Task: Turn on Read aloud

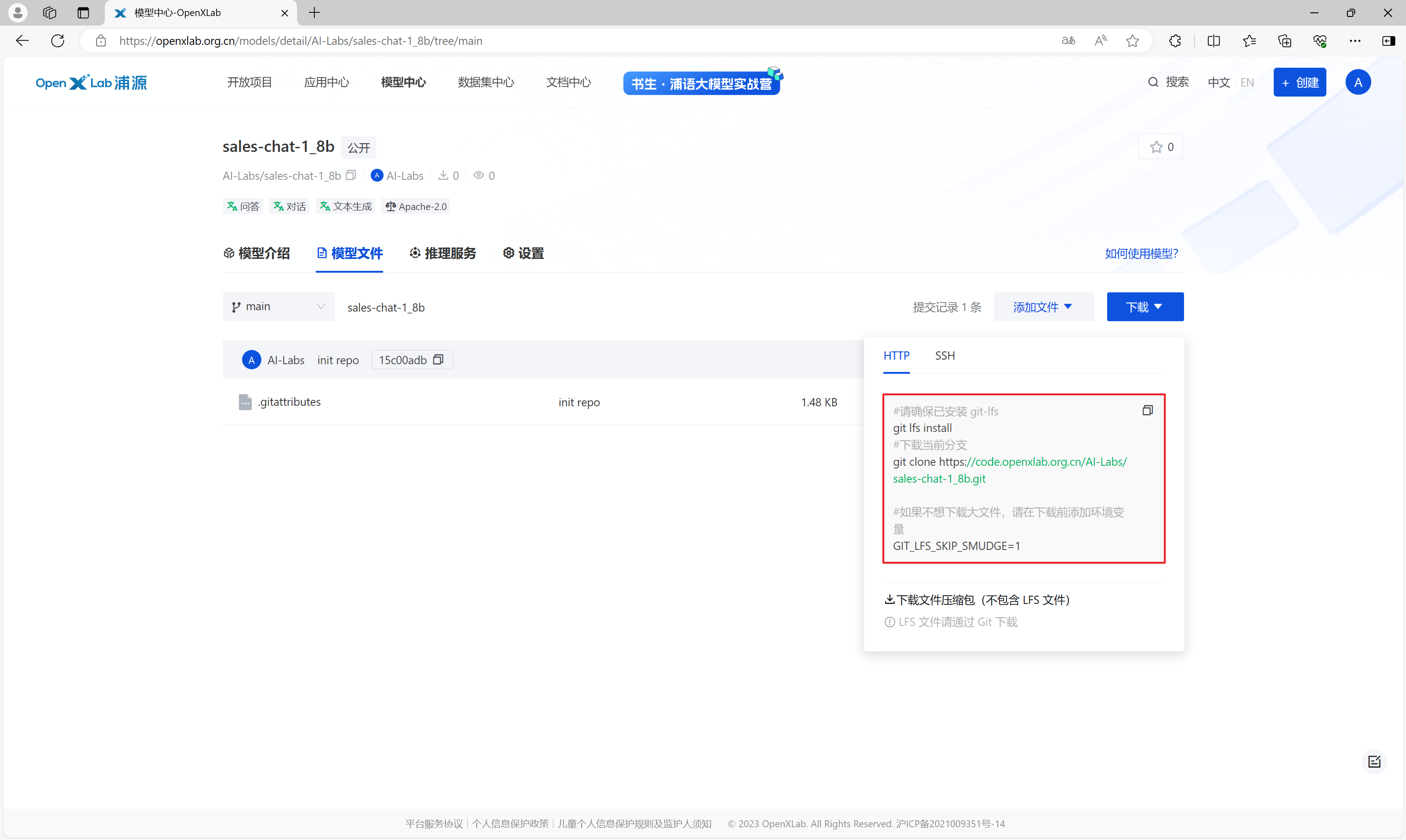Action: [1100, 41]
